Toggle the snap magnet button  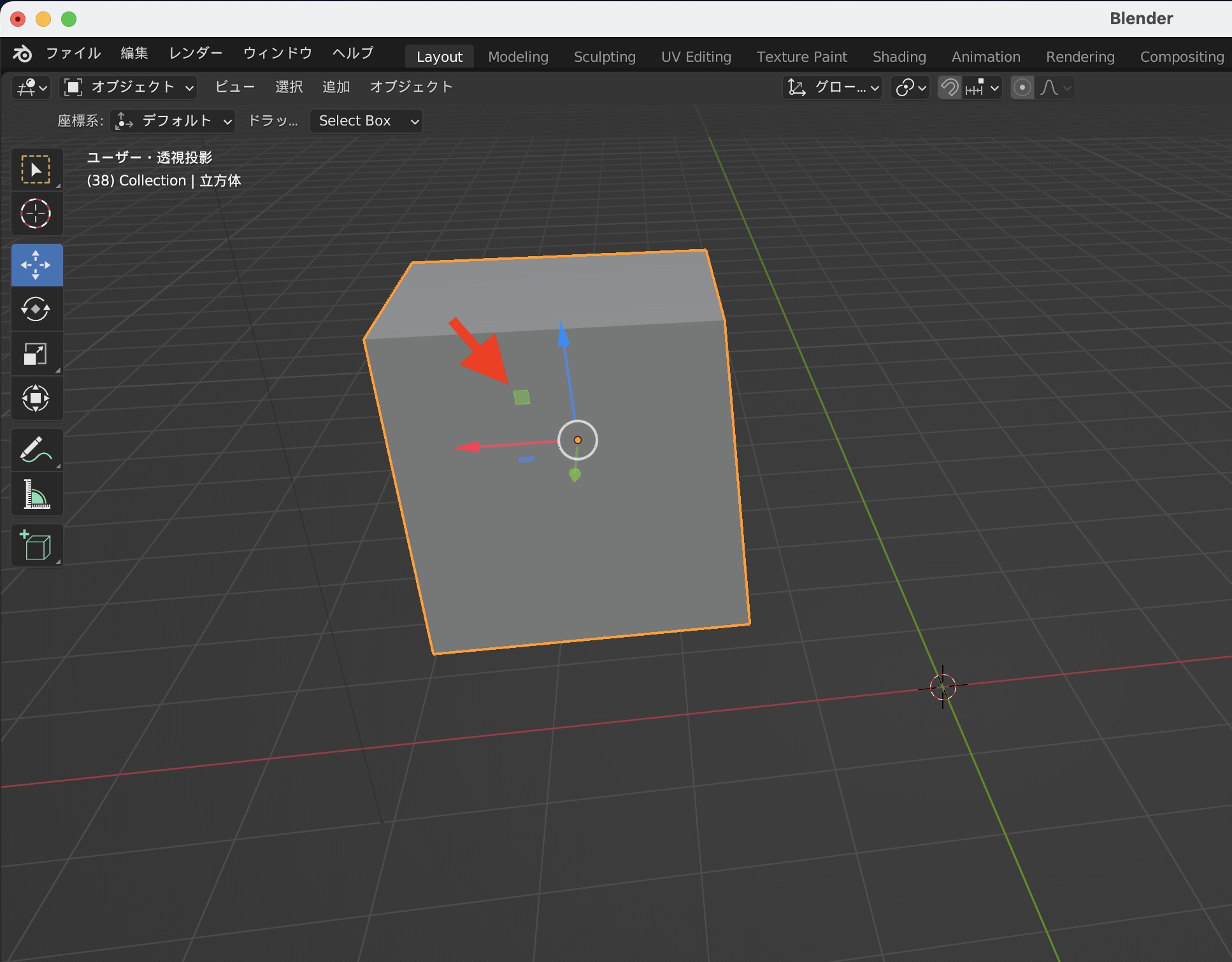949,87
